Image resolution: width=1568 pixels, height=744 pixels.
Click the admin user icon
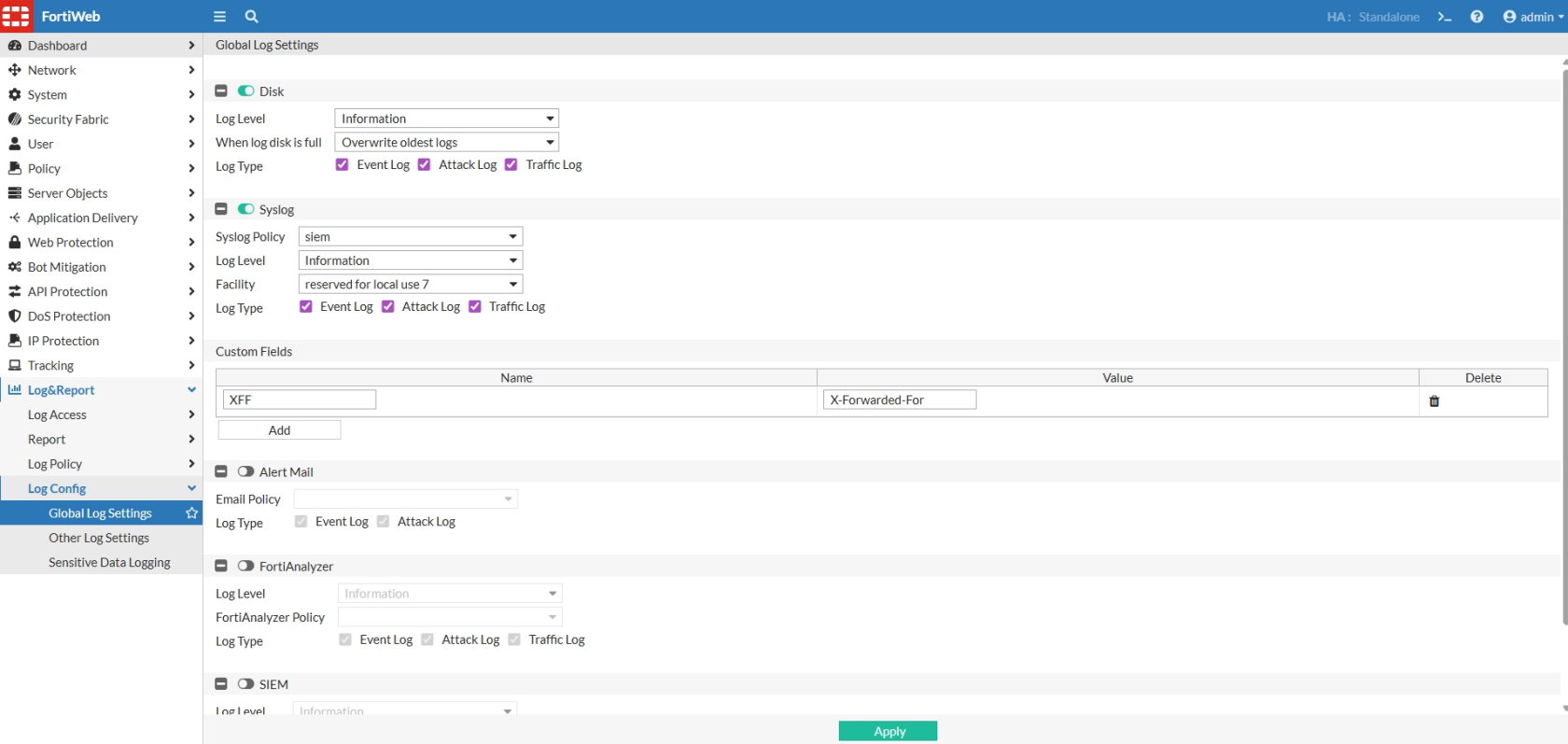1509,17
